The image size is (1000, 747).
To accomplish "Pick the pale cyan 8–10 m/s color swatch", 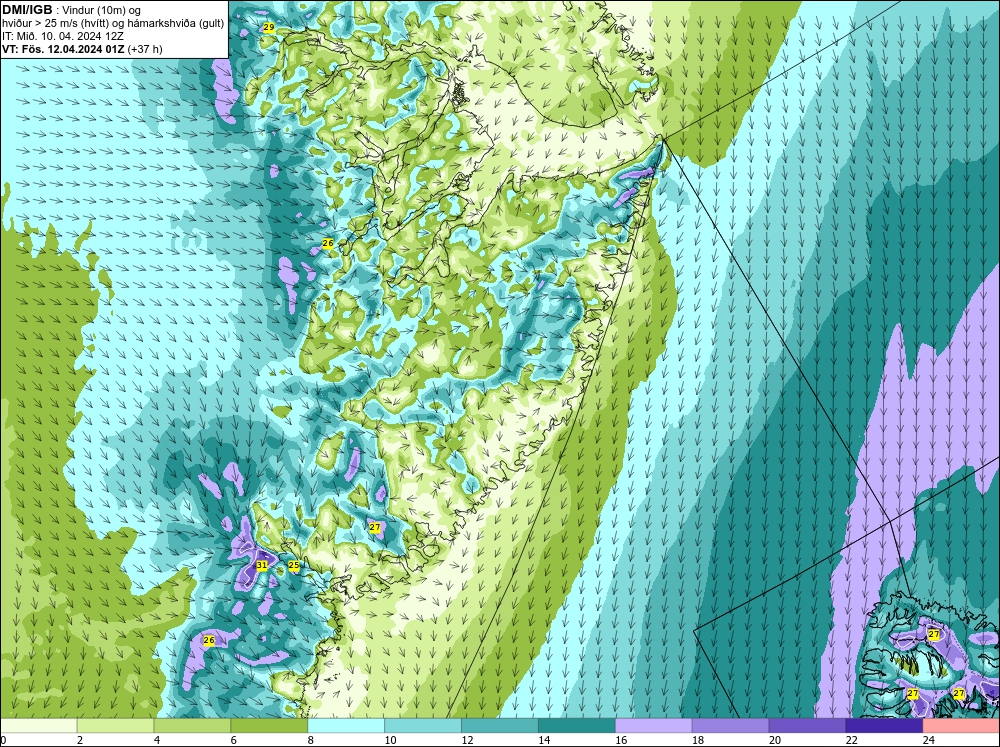I will [346, 725].
